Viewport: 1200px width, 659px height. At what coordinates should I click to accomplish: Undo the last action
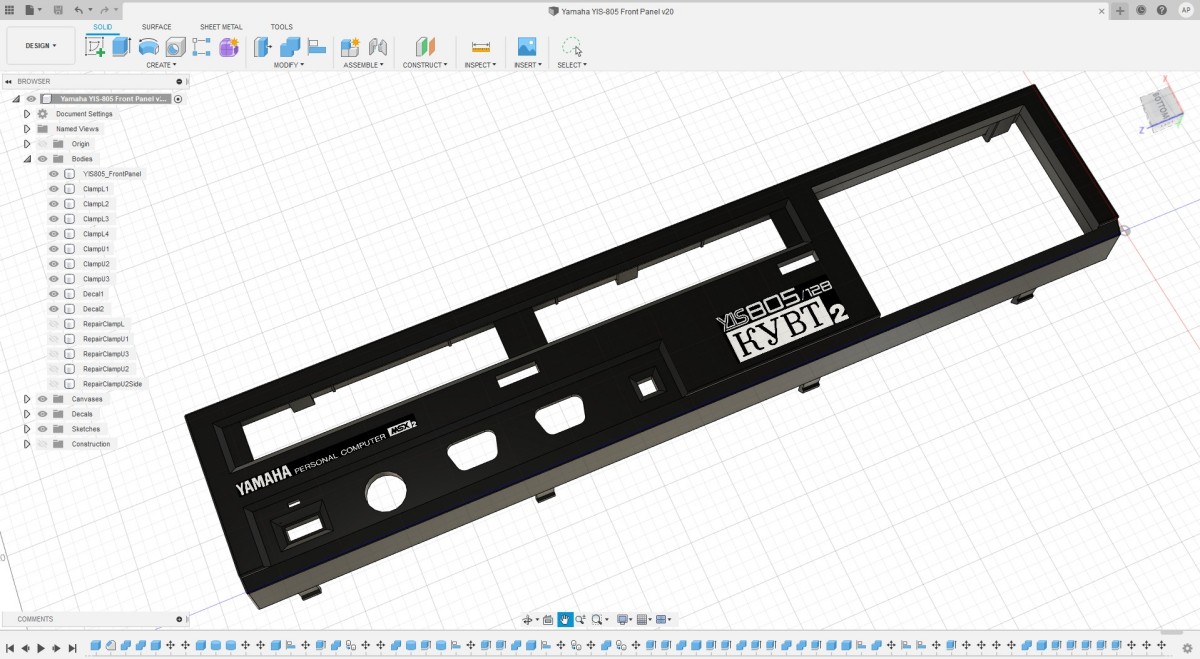coord(79,10)
